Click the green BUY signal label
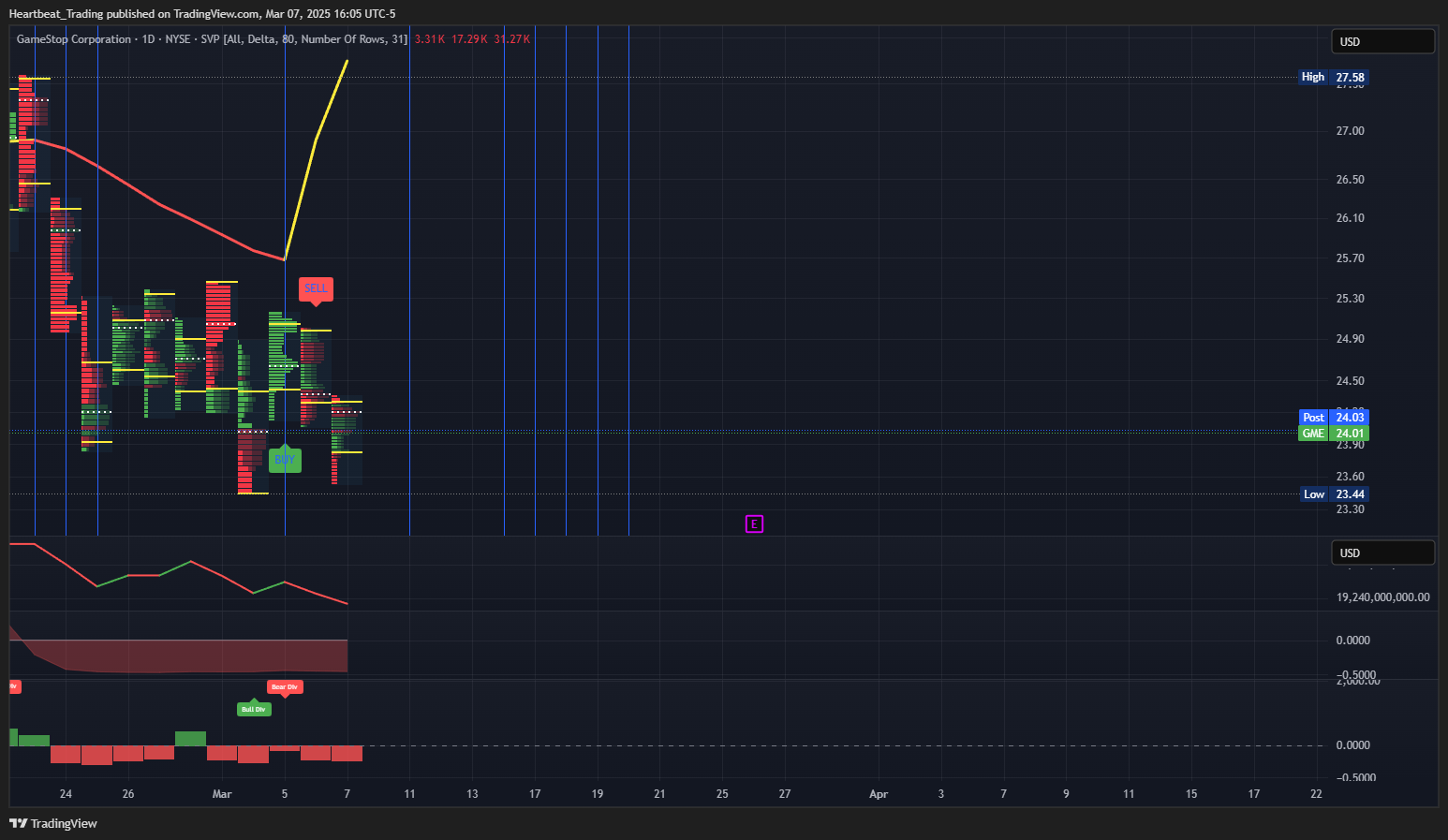This screenshot has width=1448, height=840. click(285, 459)
